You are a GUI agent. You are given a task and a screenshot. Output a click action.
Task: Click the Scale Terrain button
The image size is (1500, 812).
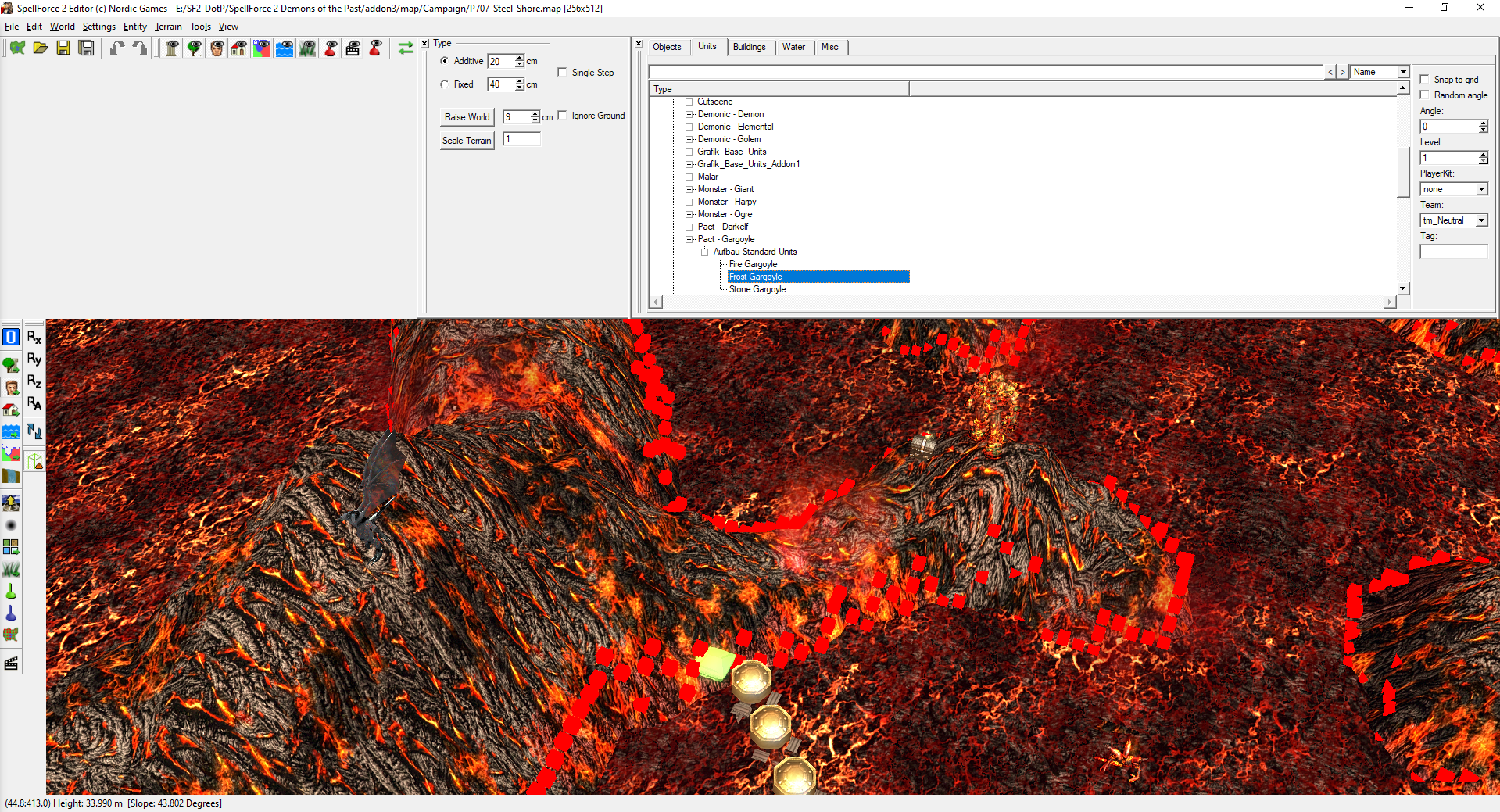pyautogui.click(x=467, y=141)
